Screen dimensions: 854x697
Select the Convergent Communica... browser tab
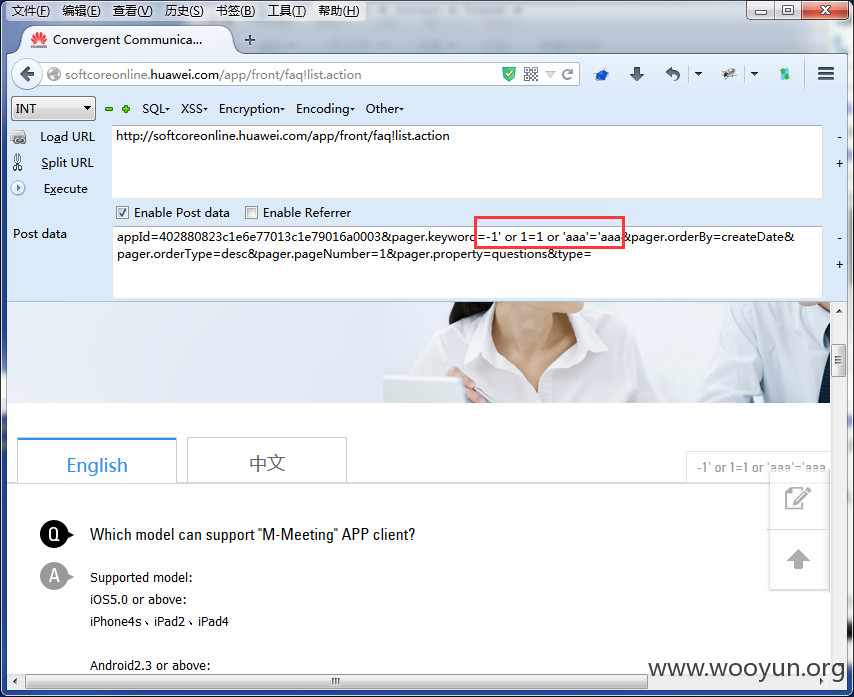[126, 40]
